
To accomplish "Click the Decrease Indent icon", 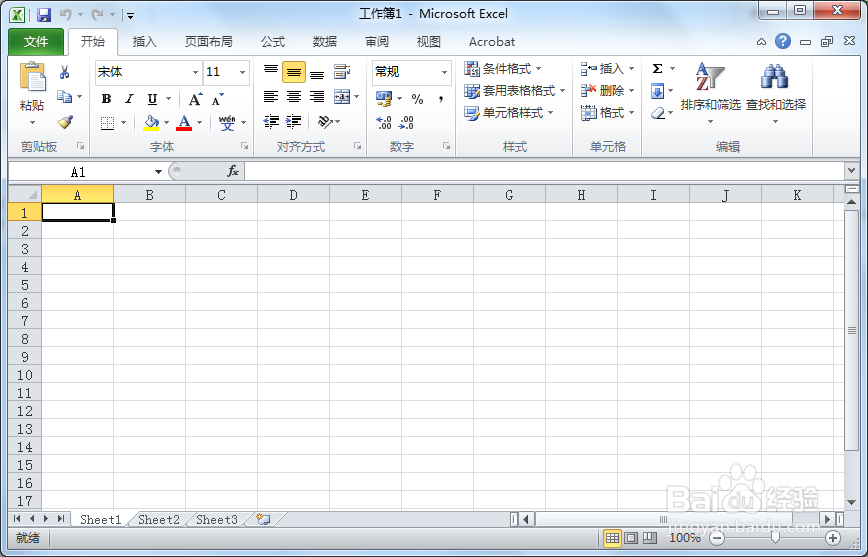I will [x=271, y=122].
